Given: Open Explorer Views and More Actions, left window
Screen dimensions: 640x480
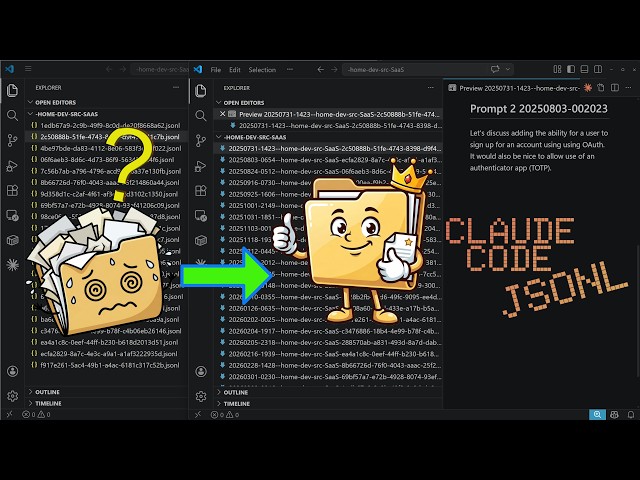Looking at the screenshot, I should coord(176,87).
